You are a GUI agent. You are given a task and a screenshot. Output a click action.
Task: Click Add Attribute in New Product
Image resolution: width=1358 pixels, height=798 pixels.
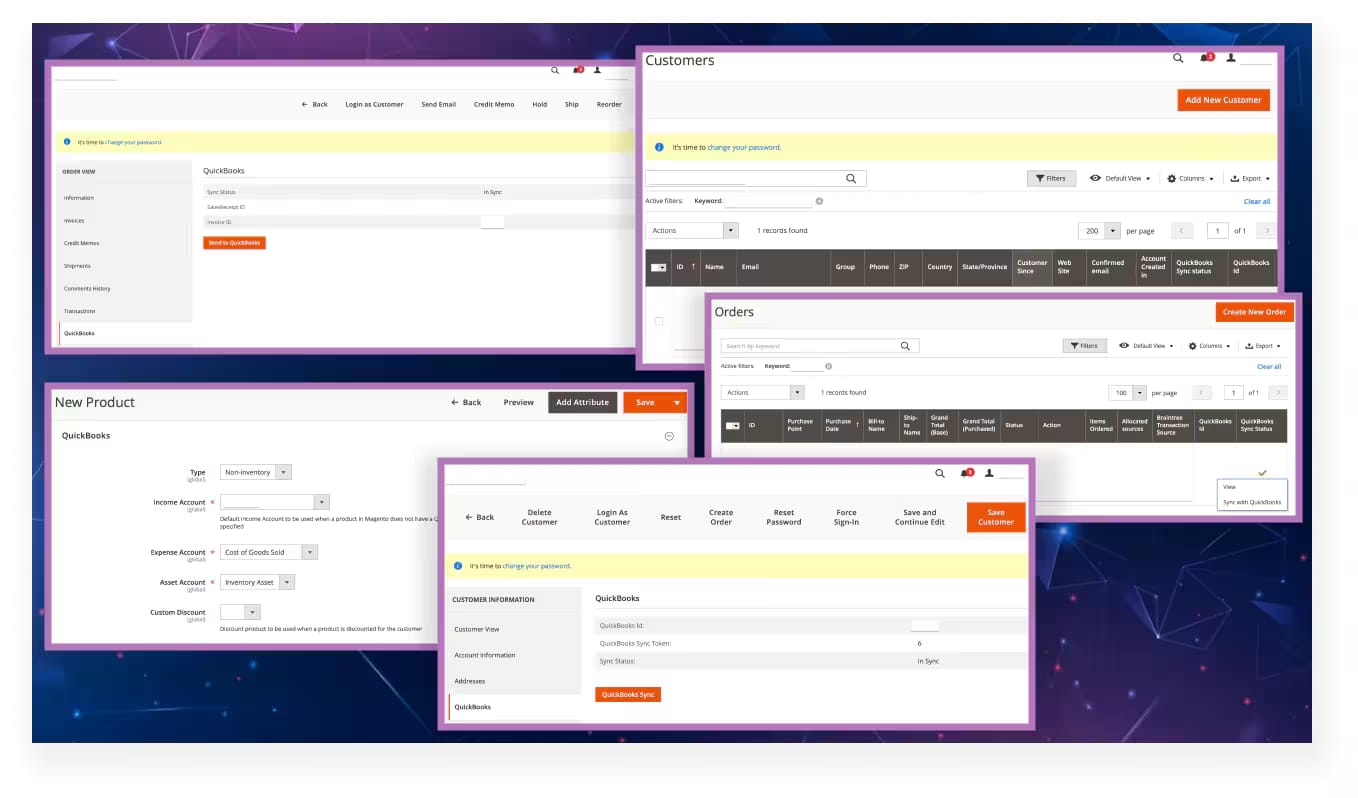[583, 402]
